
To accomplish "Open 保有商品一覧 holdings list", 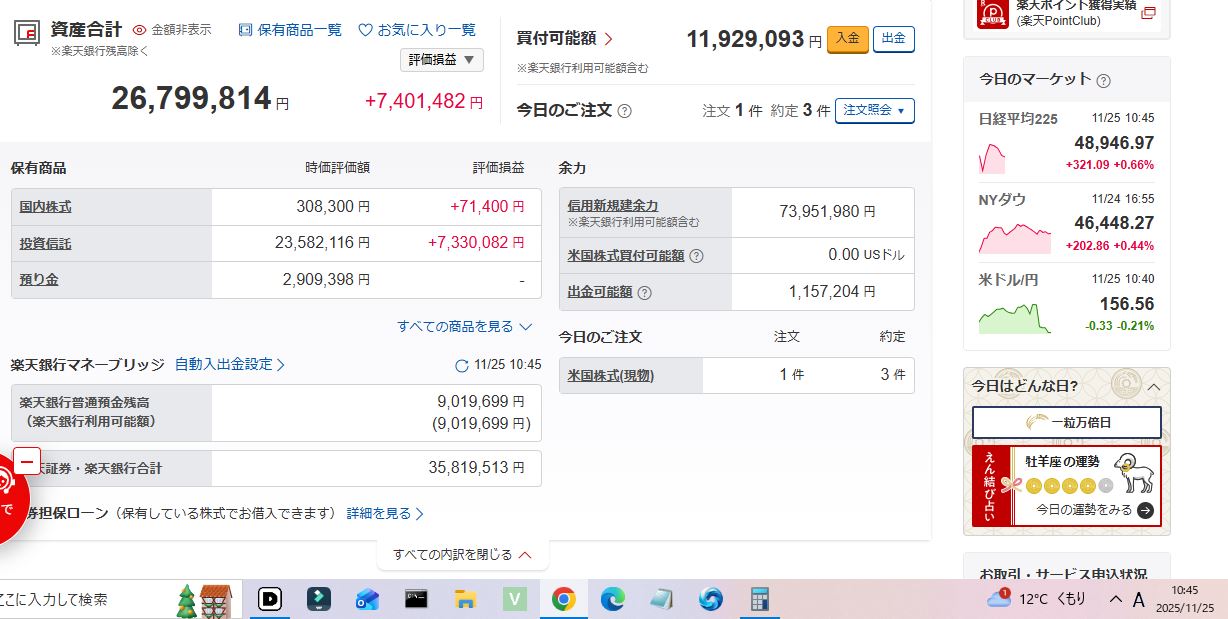I will tap(290, 30).
